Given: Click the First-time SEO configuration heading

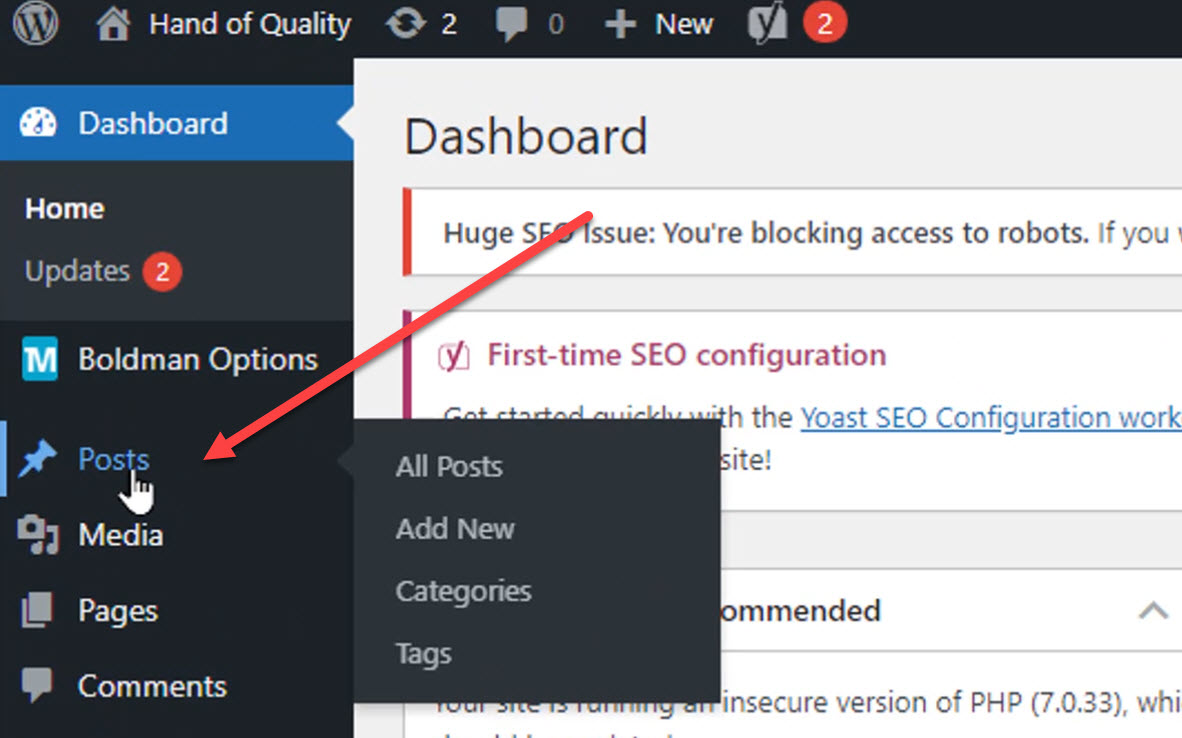Looking at the screenshot, I should pyautogui.click(x=687, y=355).
